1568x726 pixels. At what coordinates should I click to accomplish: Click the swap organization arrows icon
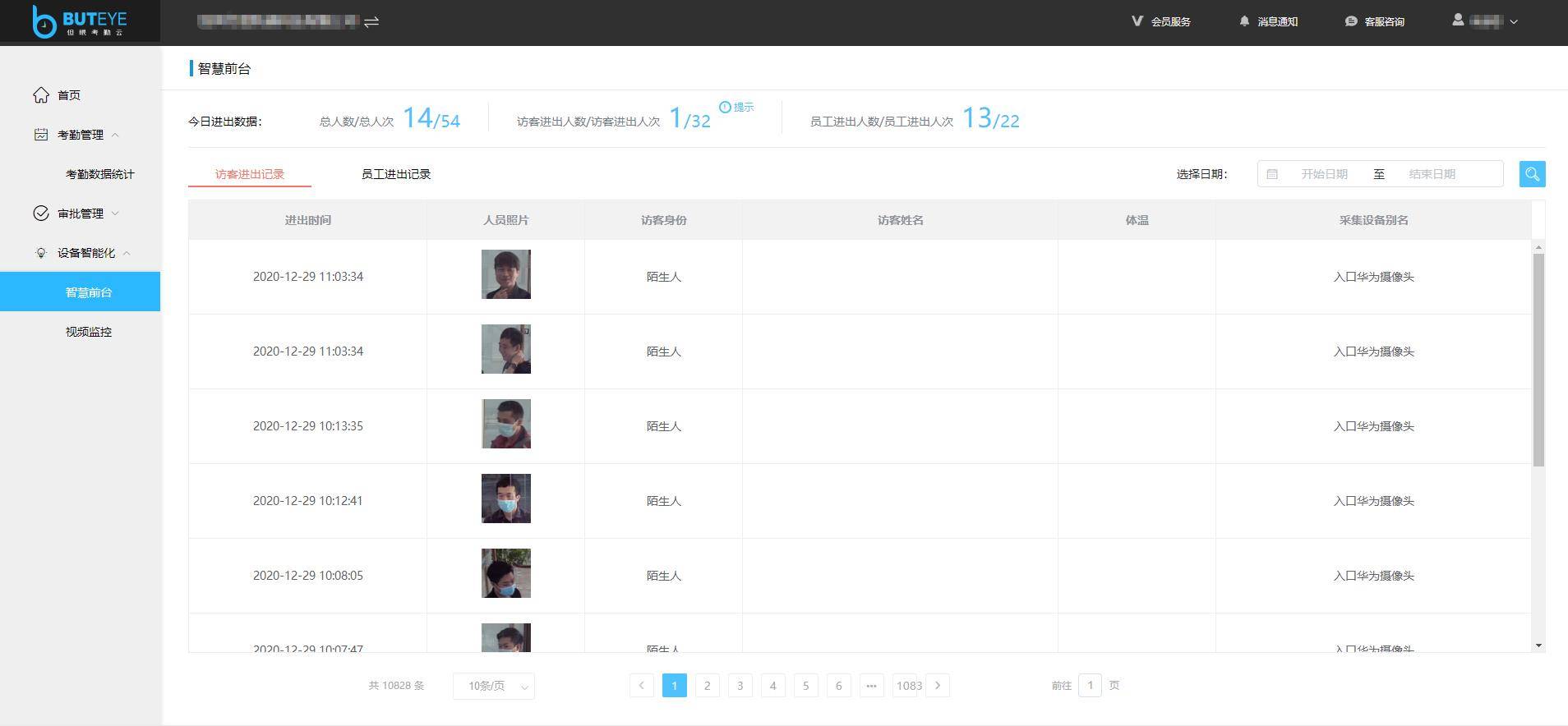(371, 21)
